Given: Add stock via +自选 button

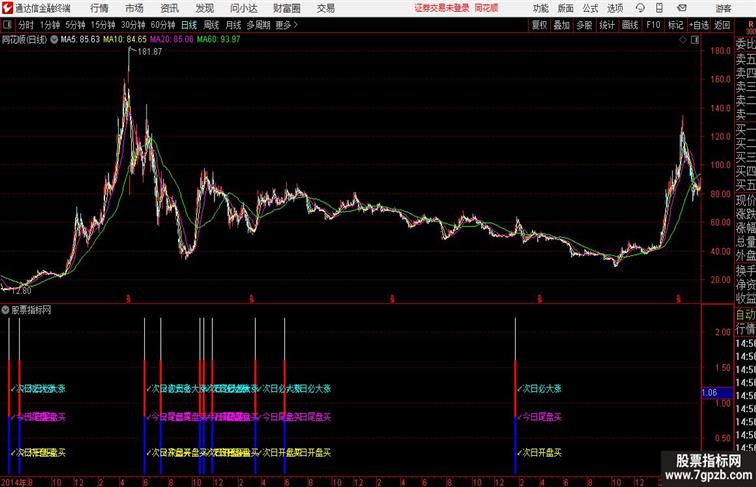Looking at the screenshot, I should point(699,25).
